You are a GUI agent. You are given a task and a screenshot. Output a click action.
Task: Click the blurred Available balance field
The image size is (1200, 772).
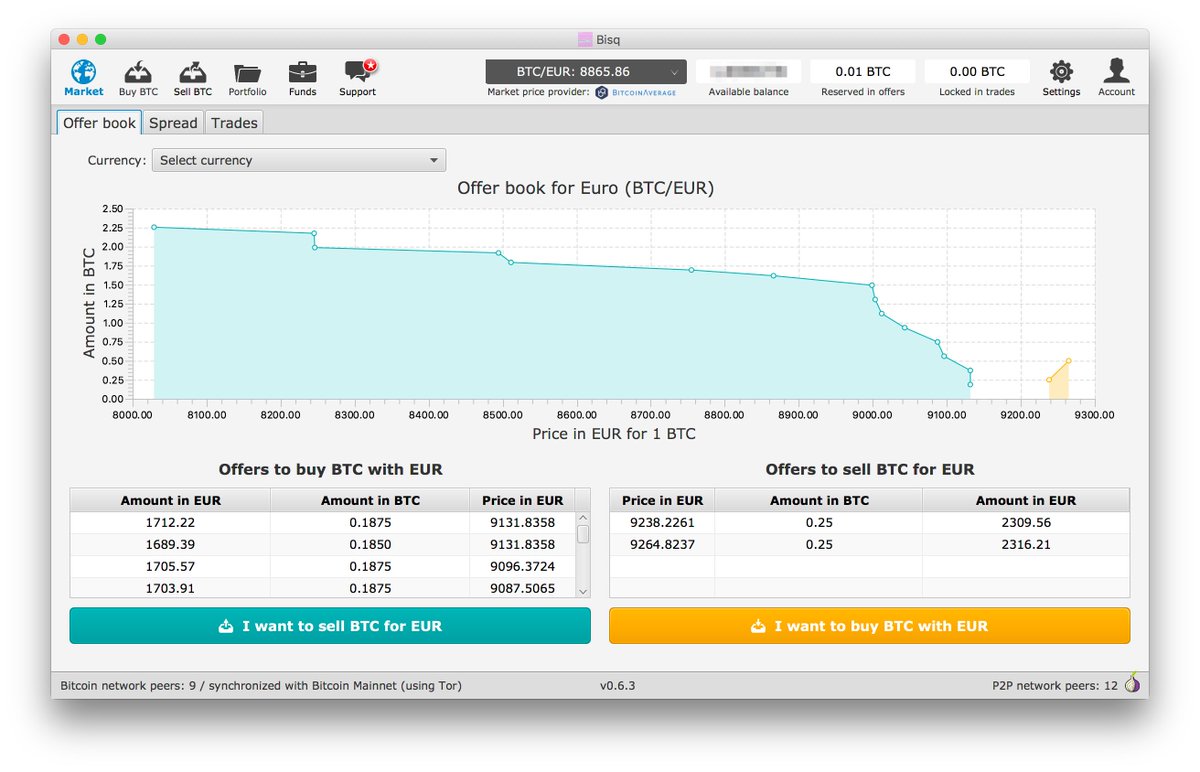748,72
